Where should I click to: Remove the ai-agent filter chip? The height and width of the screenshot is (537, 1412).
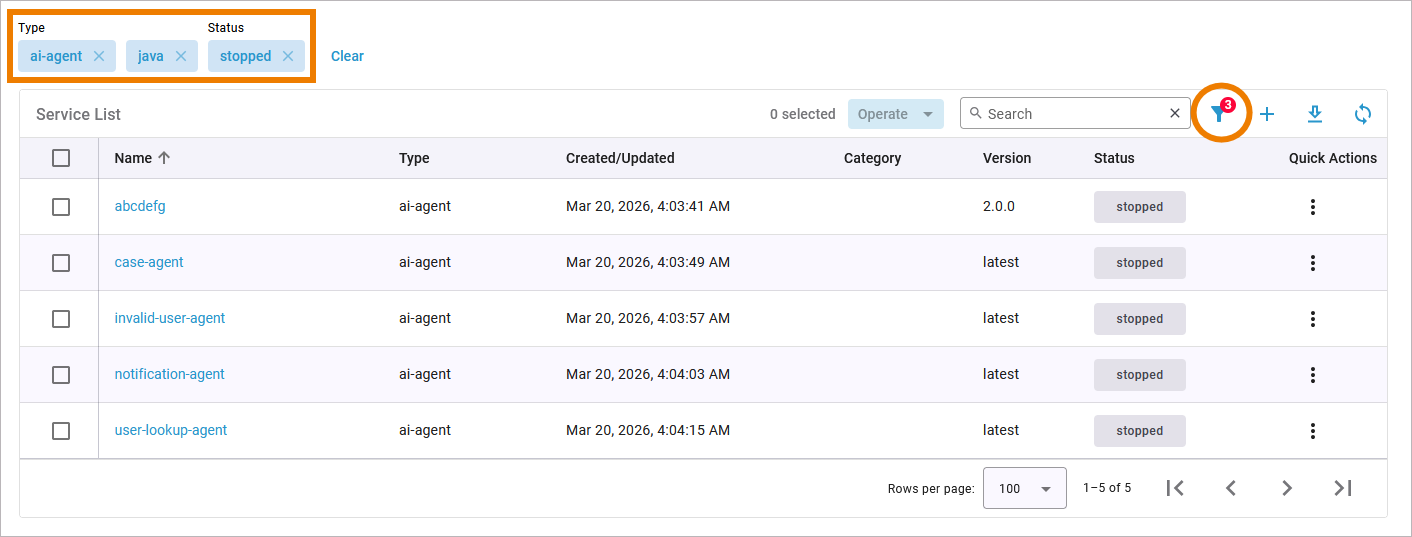tap(99, 56)
